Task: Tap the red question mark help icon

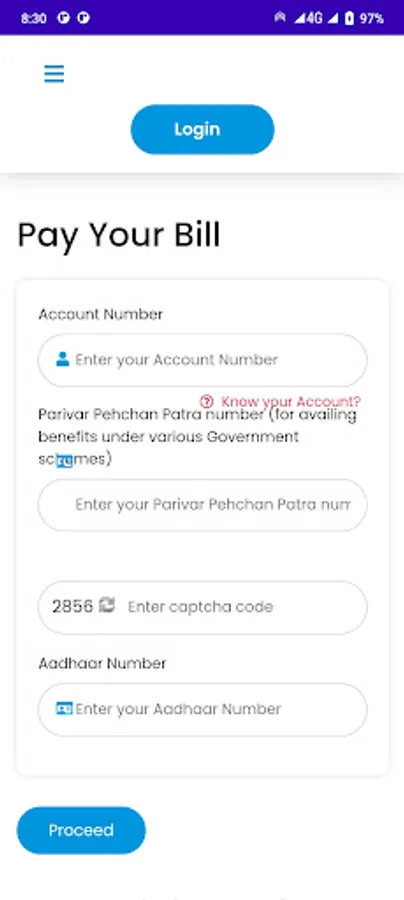Action: pos(207,401)
